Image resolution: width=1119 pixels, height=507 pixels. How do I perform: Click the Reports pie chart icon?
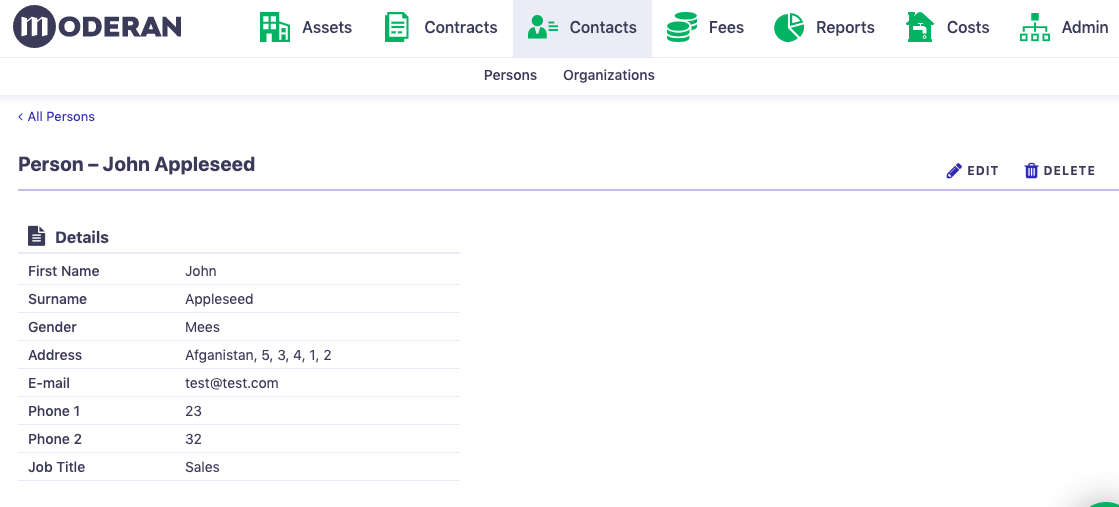pyautogui.click(x=789, y=27)
